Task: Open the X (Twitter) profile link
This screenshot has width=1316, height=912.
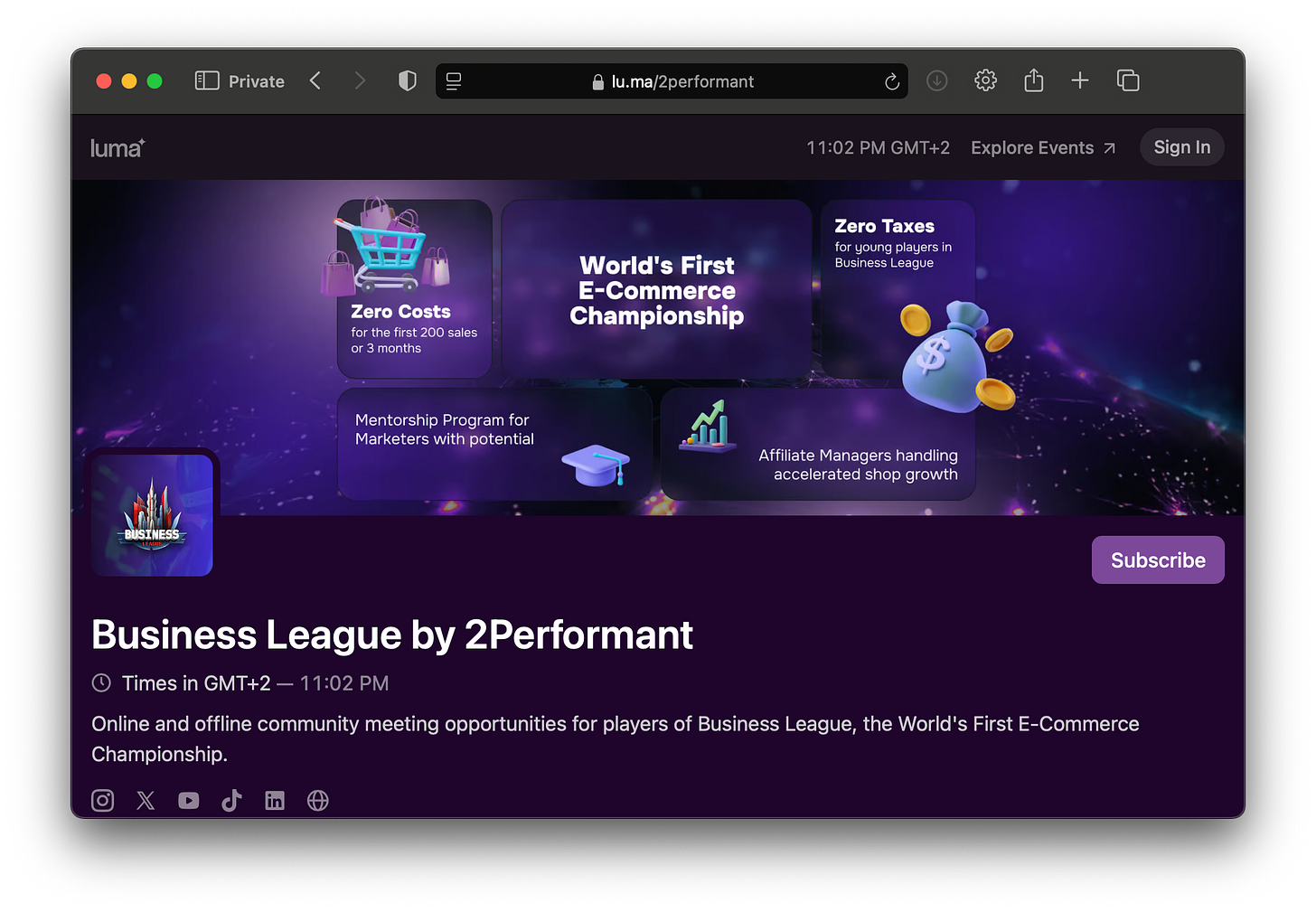Action: tap(146, 800)
